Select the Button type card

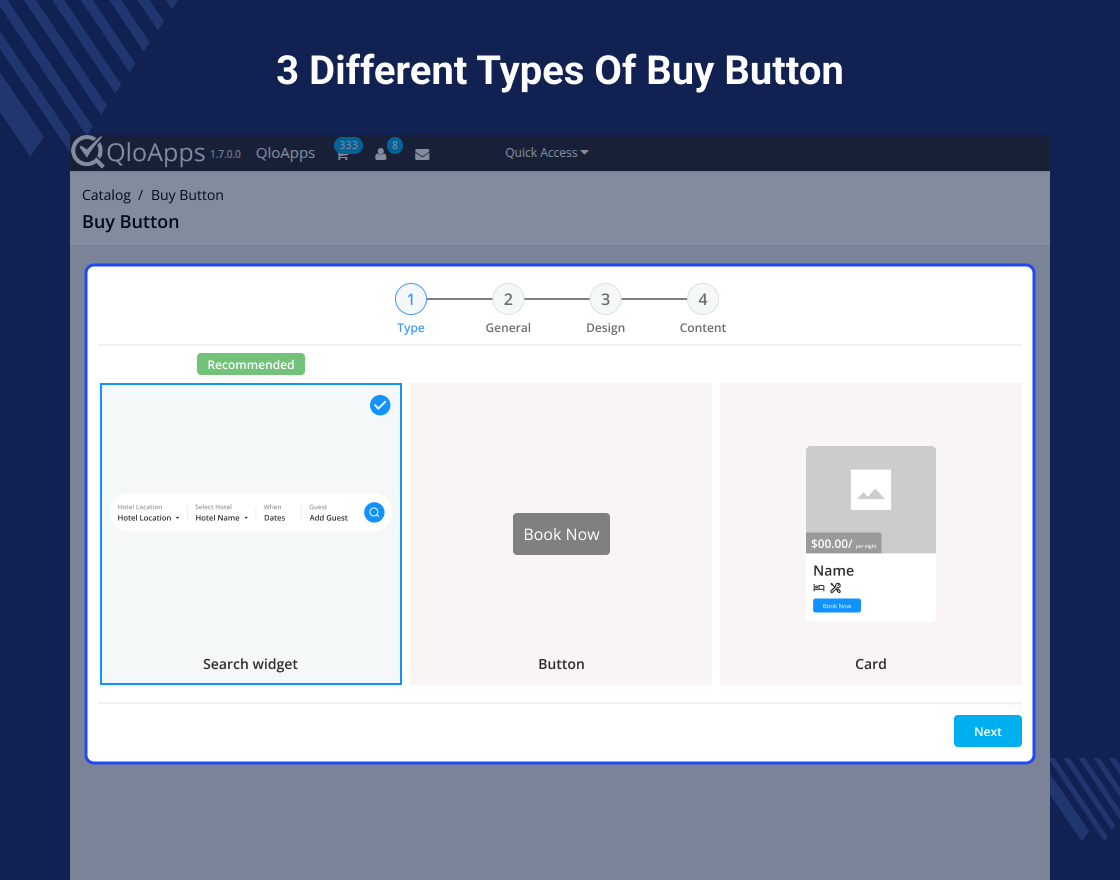click(561, 534)
